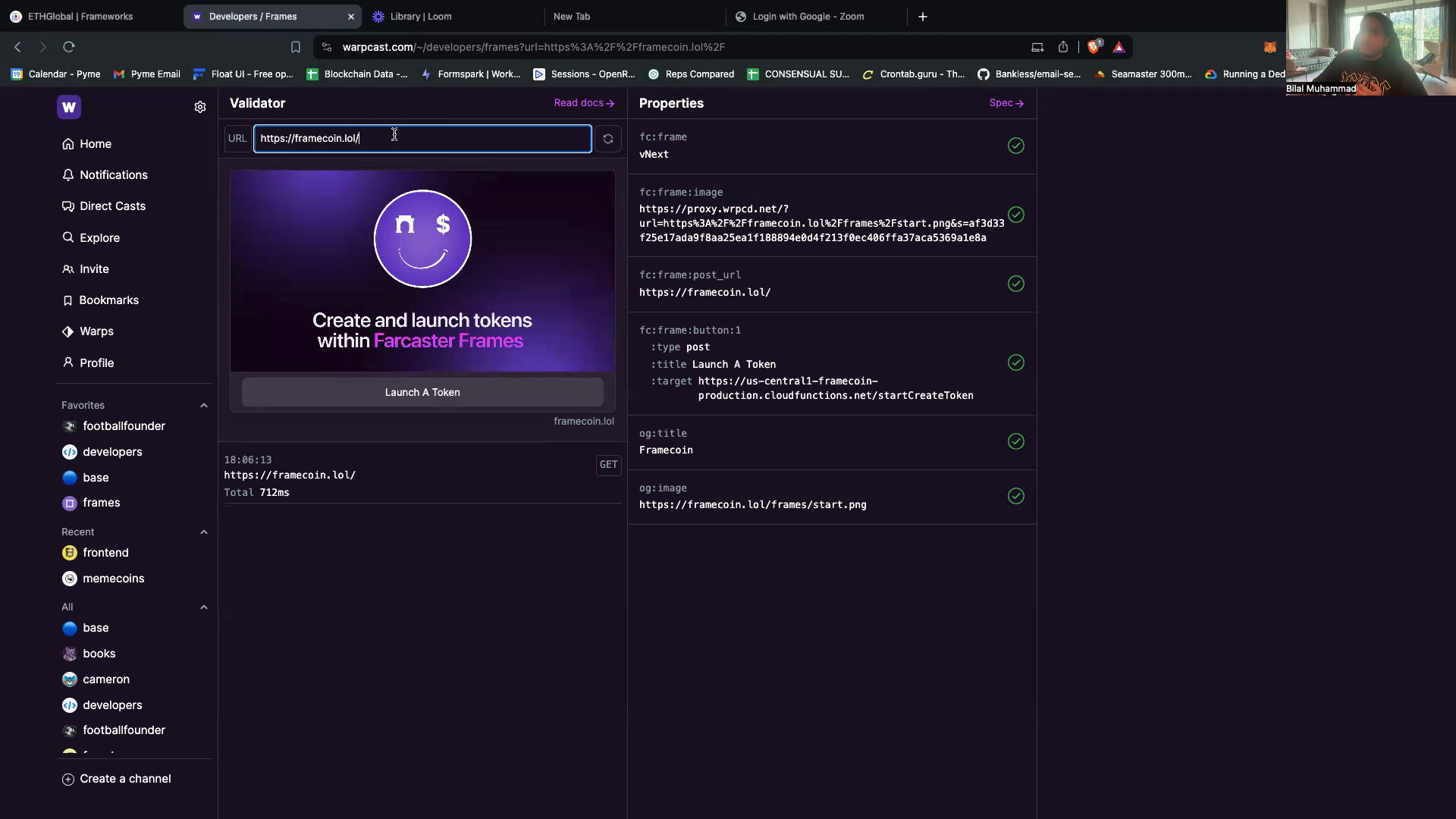Bookmark this page icon
Screen dimensions: 1456x819
coord(296,47)
